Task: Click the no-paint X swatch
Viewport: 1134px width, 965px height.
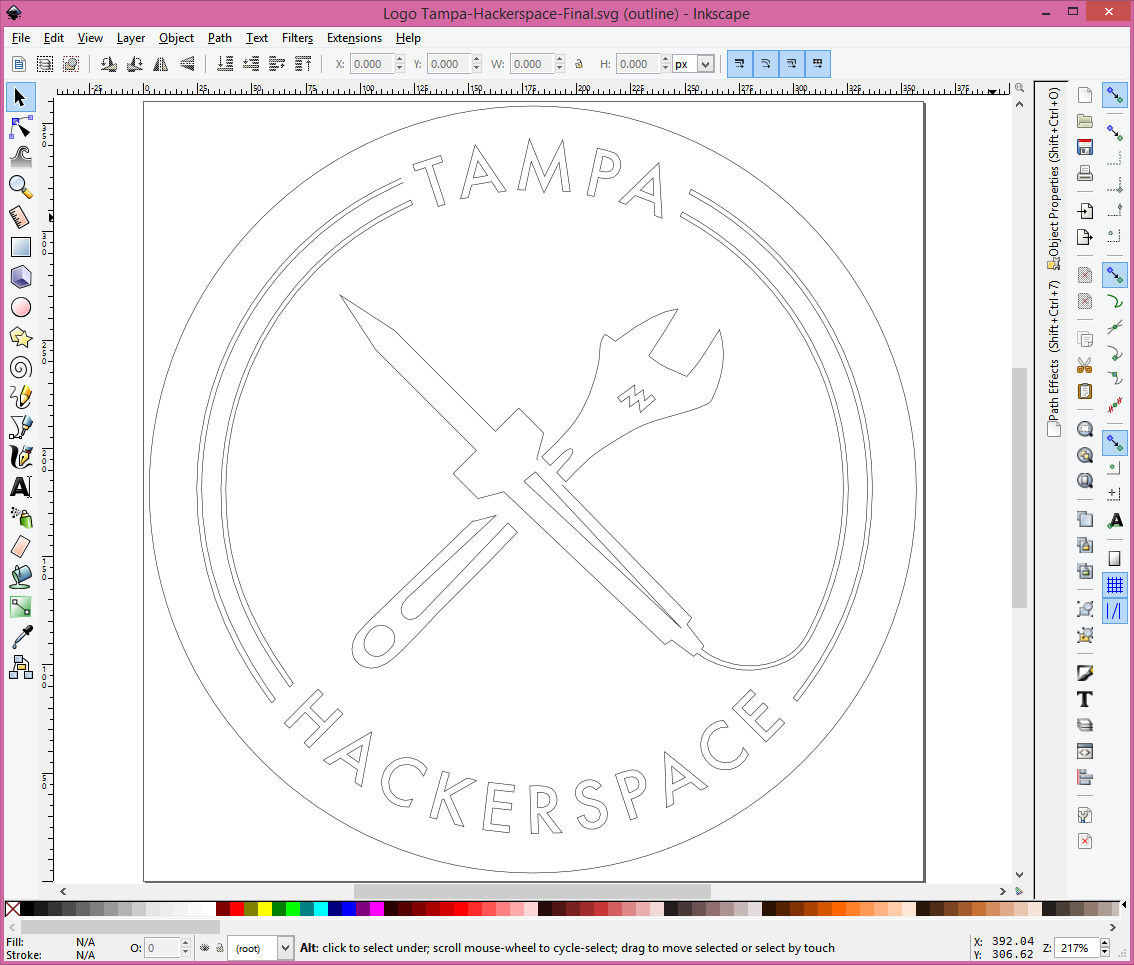Action: pyautogui.click(x=12, y=909)
